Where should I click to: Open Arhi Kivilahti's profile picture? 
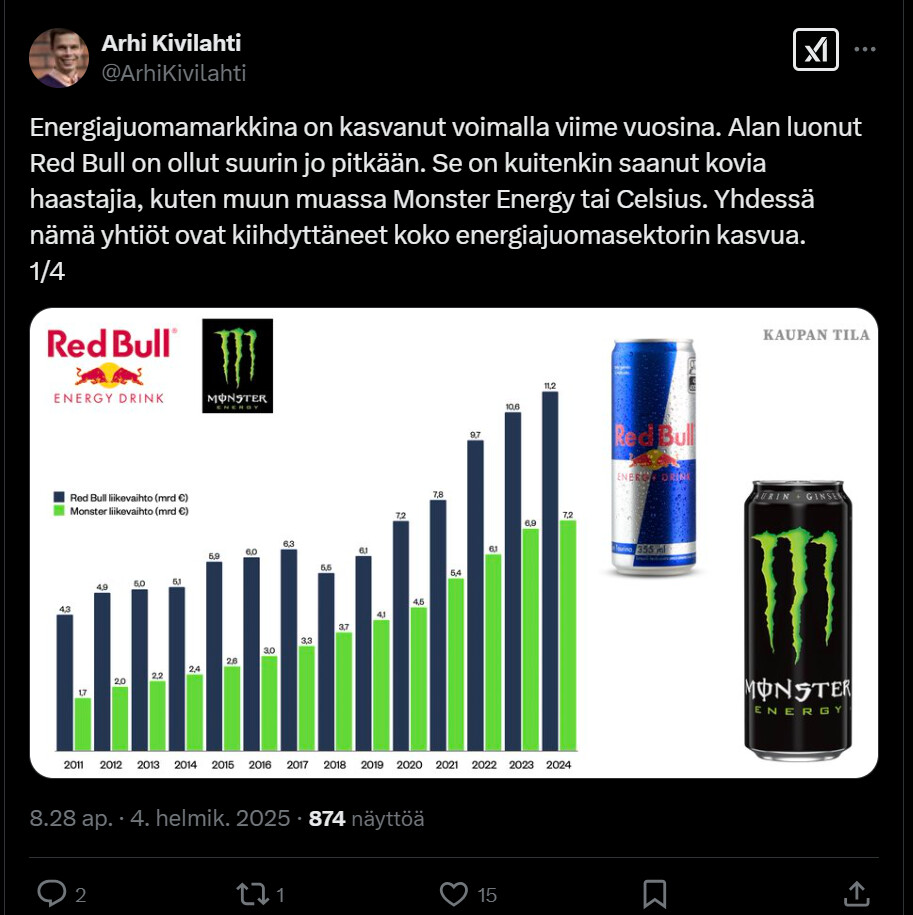coord(58,58)
